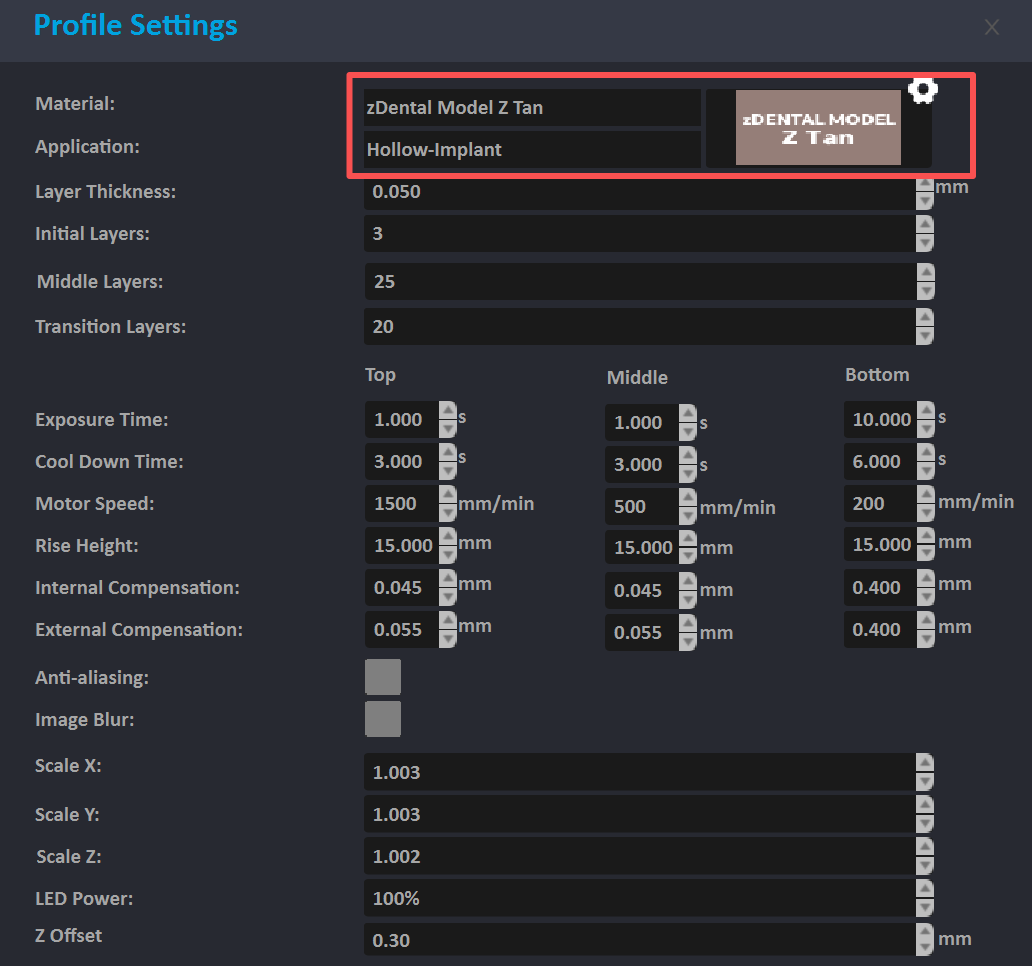1032x966 pixels.
Task: Click the Bottom Rise Height input
Action: point(879,545)
